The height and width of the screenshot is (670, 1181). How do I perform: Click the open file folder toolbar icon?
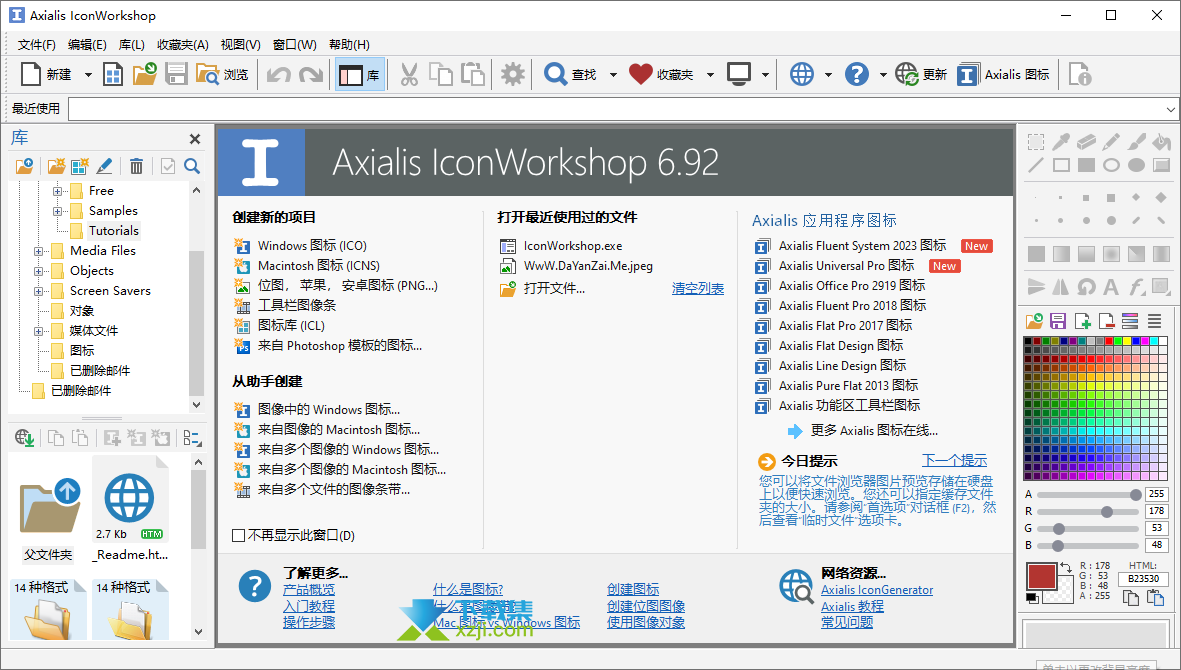(145, 75)
